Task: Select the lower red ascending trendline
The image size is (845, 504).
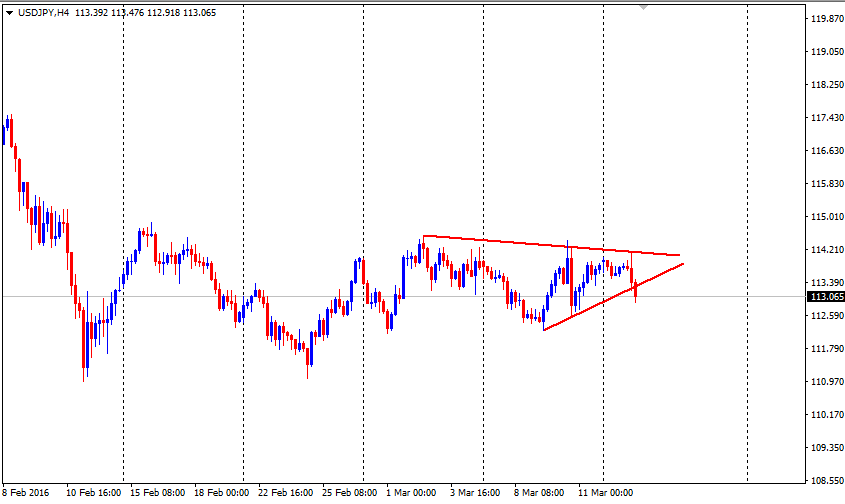Action: click(613, 297)
